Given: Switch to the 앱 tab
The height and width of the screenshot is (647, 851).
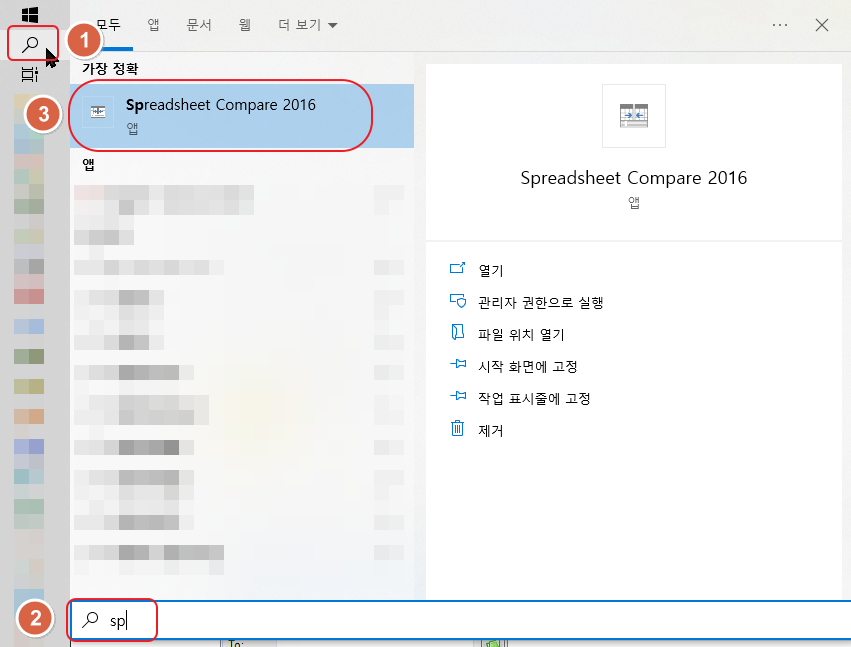Looking at the screenshot, I should tap(152, 24).
